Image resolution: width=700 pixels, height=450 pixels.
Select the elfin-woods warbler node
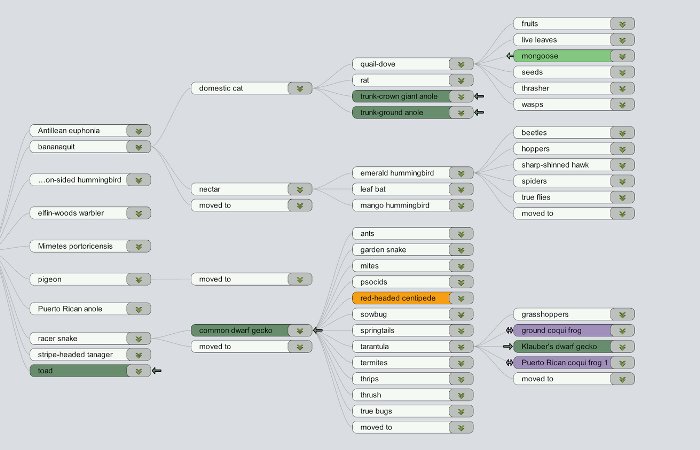tap(90, 213)
